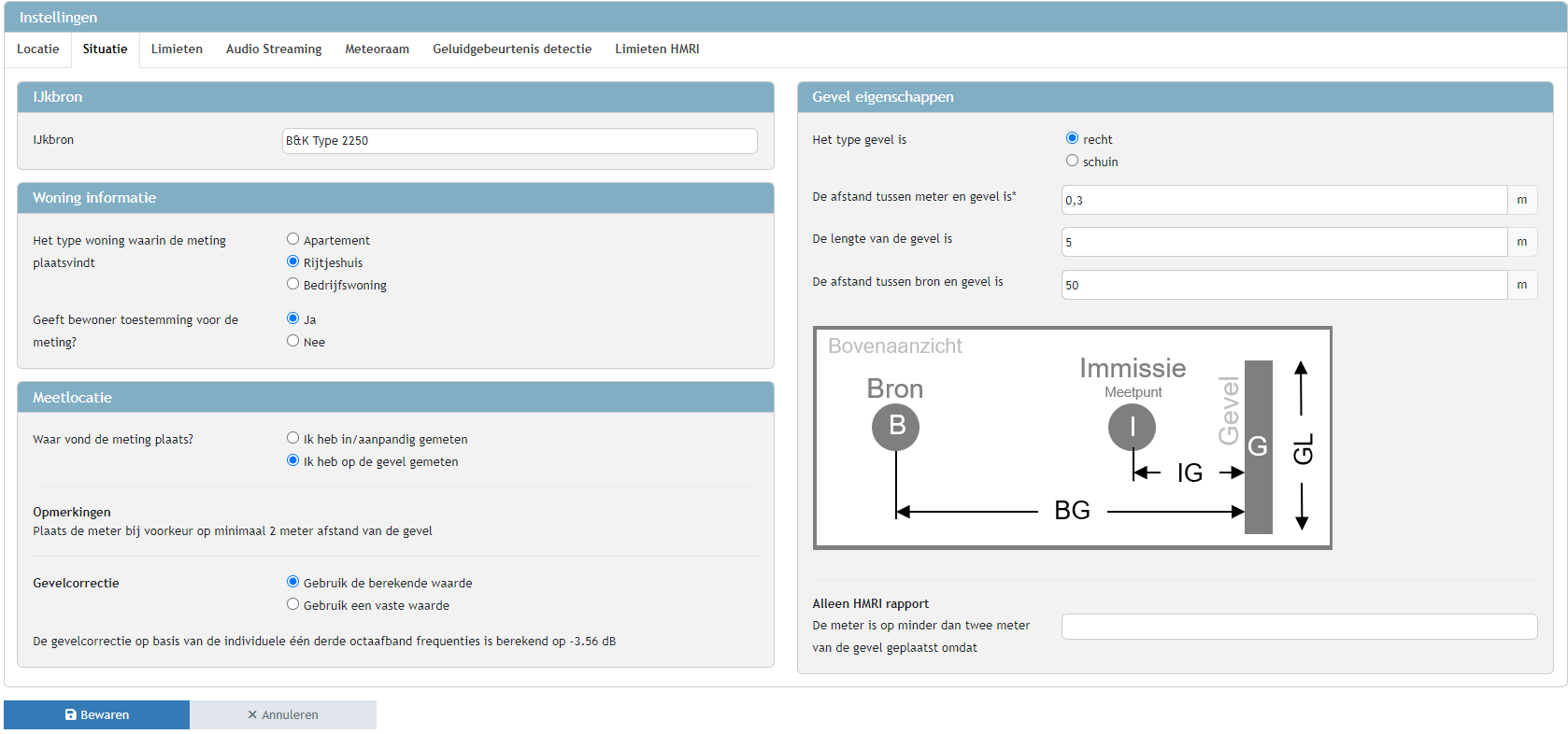The image size is (1568, 734).
Task: Focus the afstand tussen meter en gevel field
Action: point(1284,200)
